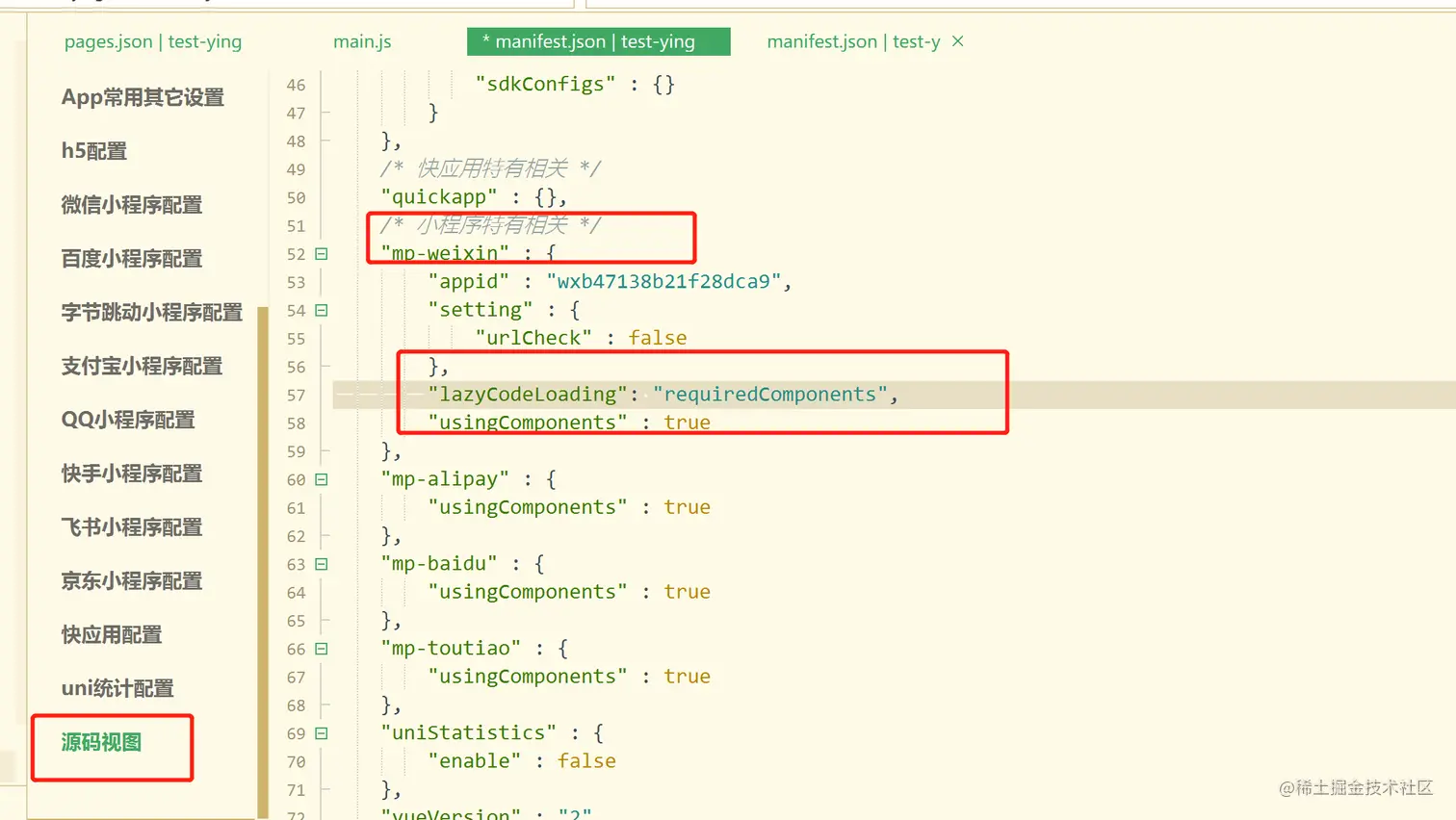Open 微信小程序配置 settings
Viewport: 1456px width, 820px height.
coord(132,205)
